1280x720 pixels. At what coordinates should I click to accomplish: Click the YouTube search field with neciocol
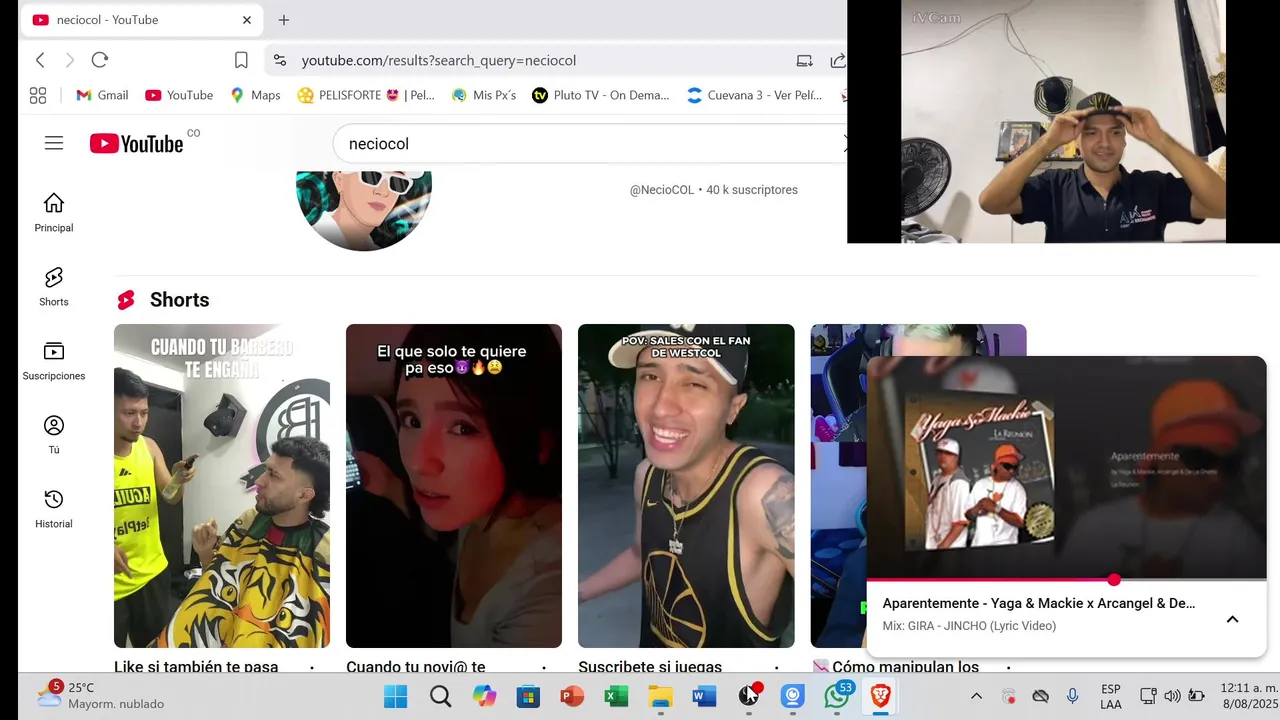(590, 144)
